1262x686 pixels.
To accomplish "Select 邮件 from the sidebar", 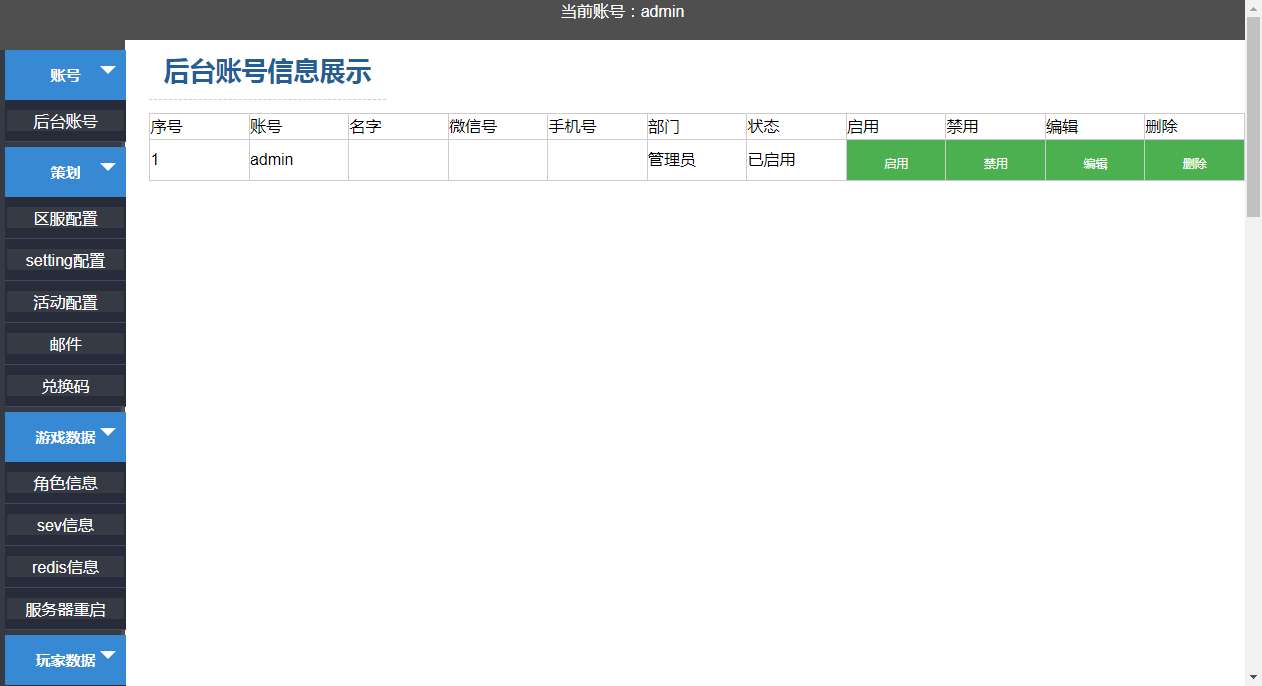I will pos(64,343).
